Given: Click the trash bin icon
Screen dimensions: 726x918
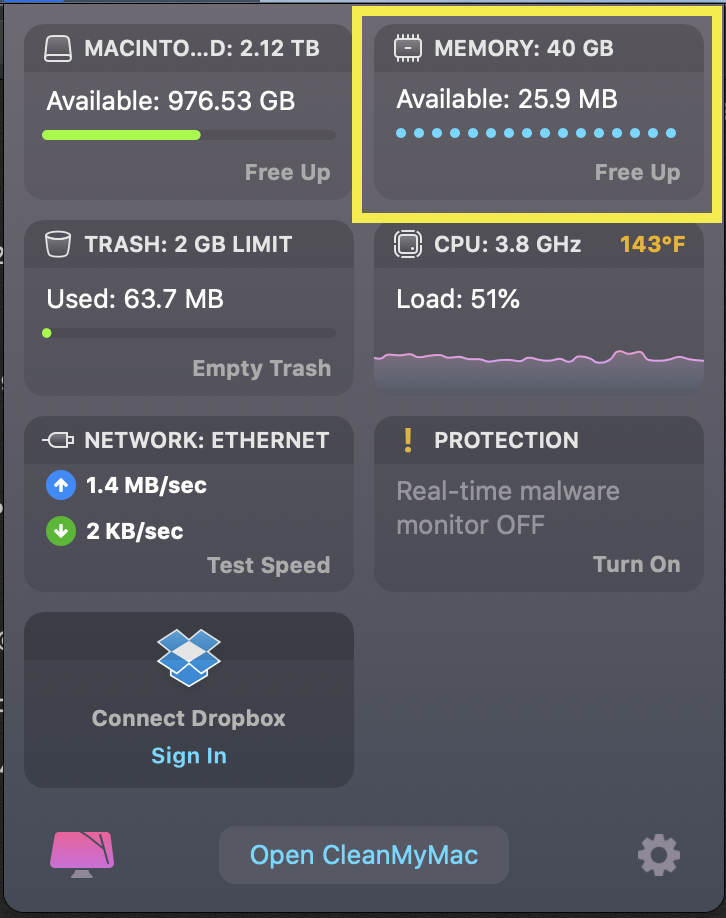Looking at the screenshot, I should tap(59, 244).
